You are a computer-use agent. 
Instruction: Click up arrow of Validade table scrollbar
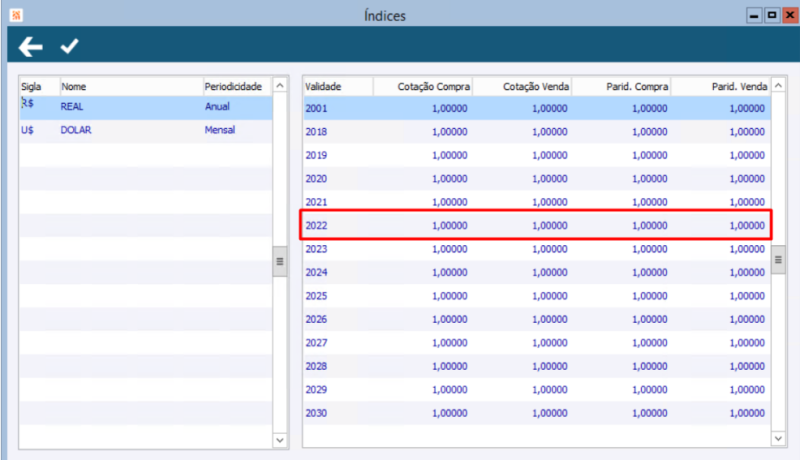click(778, 86)
